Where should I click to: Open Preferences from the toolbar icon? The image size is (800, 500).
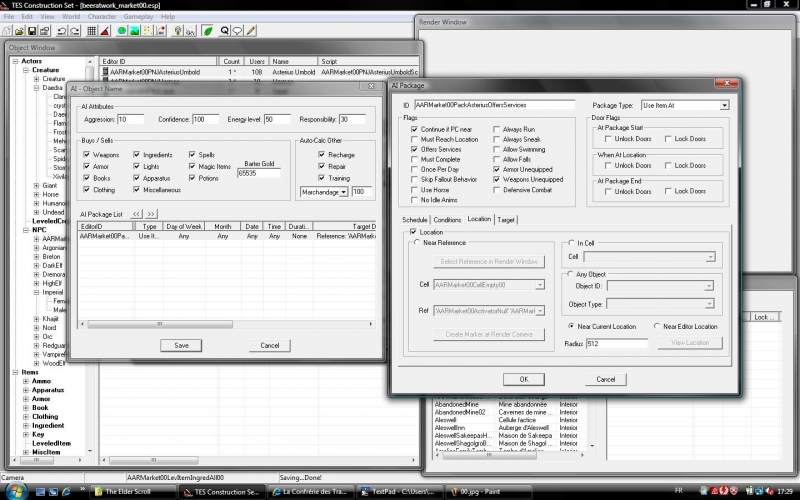click(x=45, y=31)
